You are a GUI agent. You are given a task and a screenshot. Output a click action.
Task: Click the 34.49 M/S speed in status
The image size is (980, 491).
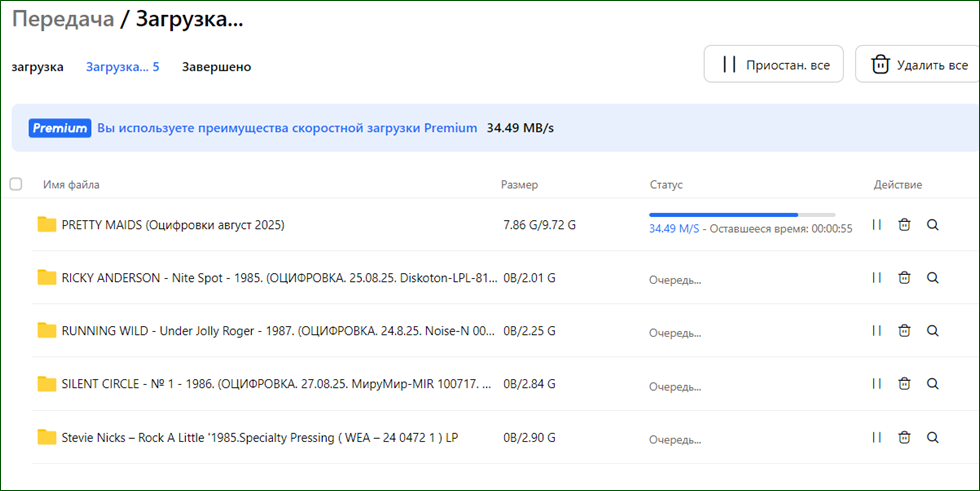click(674, 229)
